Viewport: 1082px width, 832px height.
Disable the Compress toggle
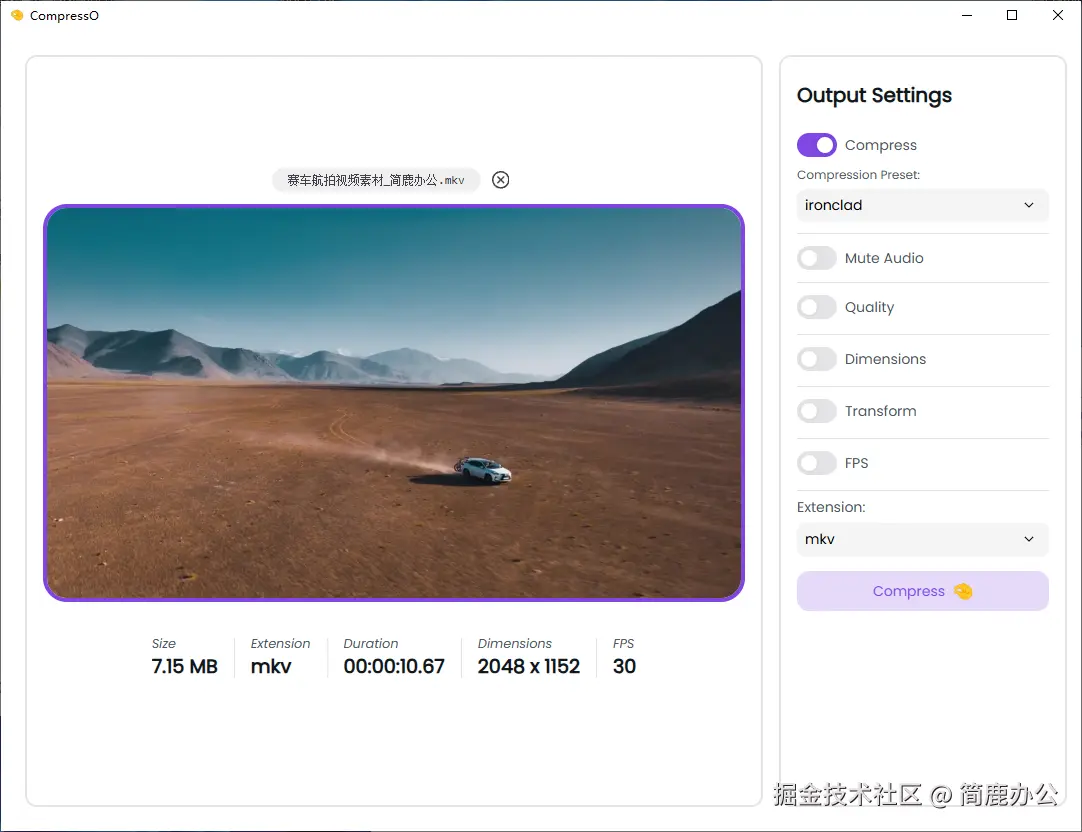[816, 145]
